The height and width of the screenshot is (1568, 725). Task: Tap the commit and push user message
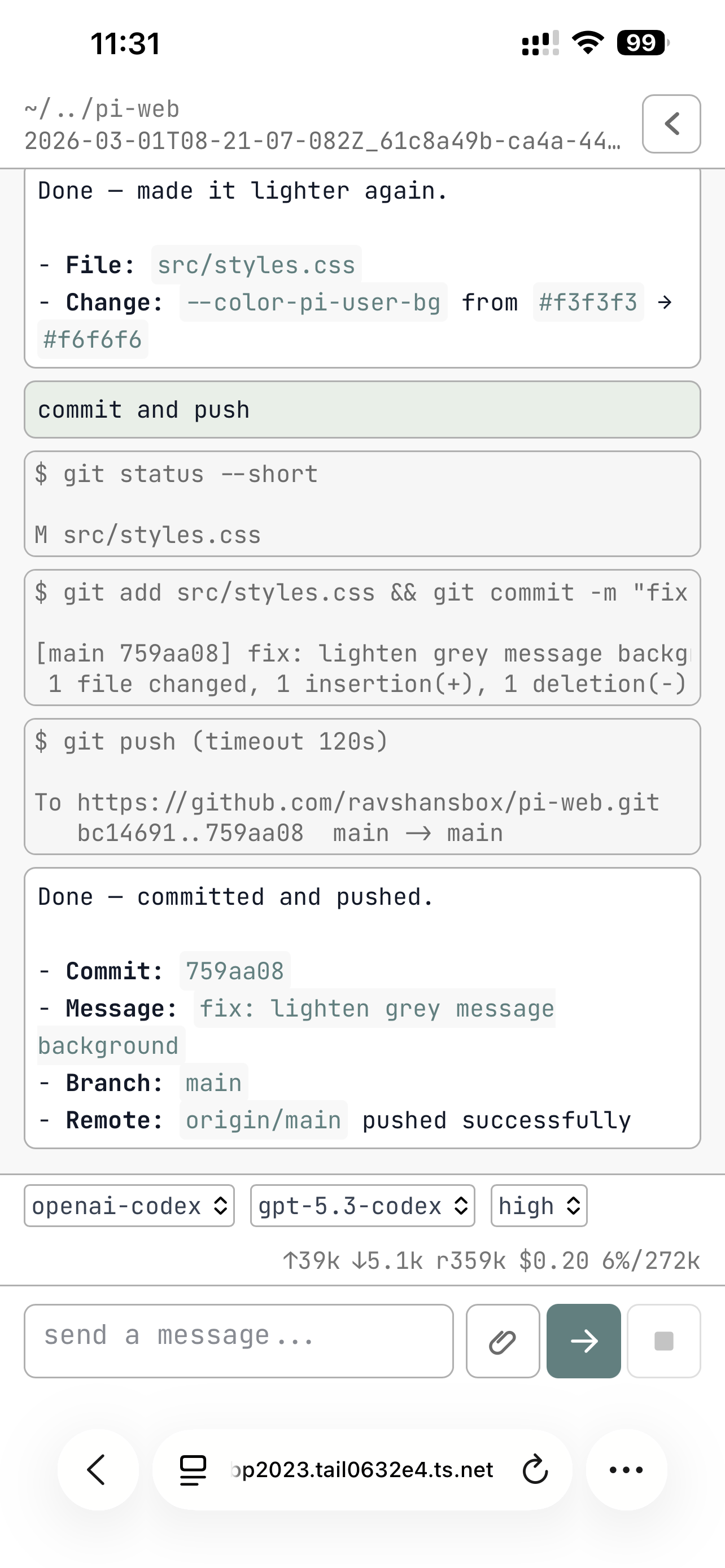pos(143,409)
